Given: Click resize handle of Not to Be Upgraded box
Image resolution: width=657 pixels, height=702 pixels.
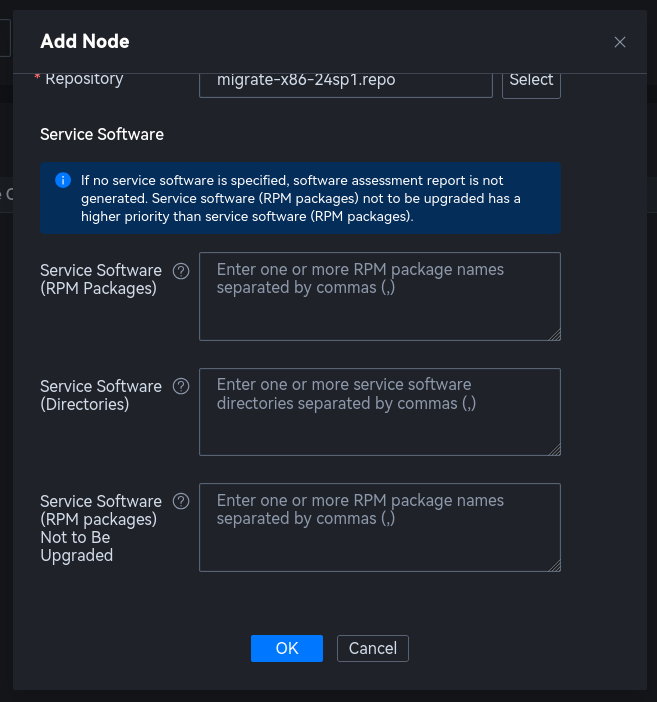Looking at the screenshot, I should click(554, 565).
